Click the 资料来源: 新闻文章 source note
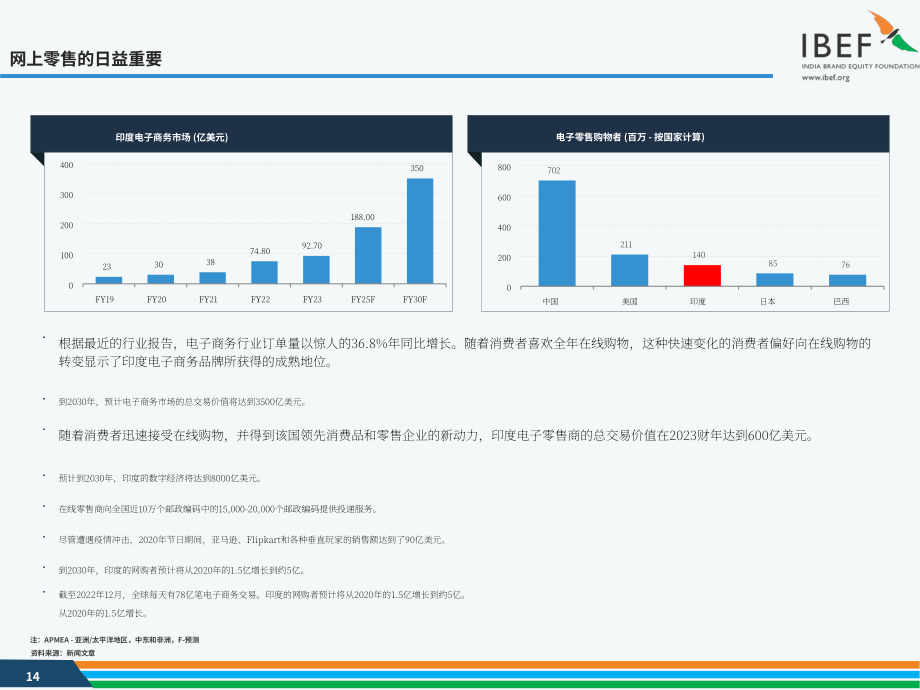 pos(63,653)
